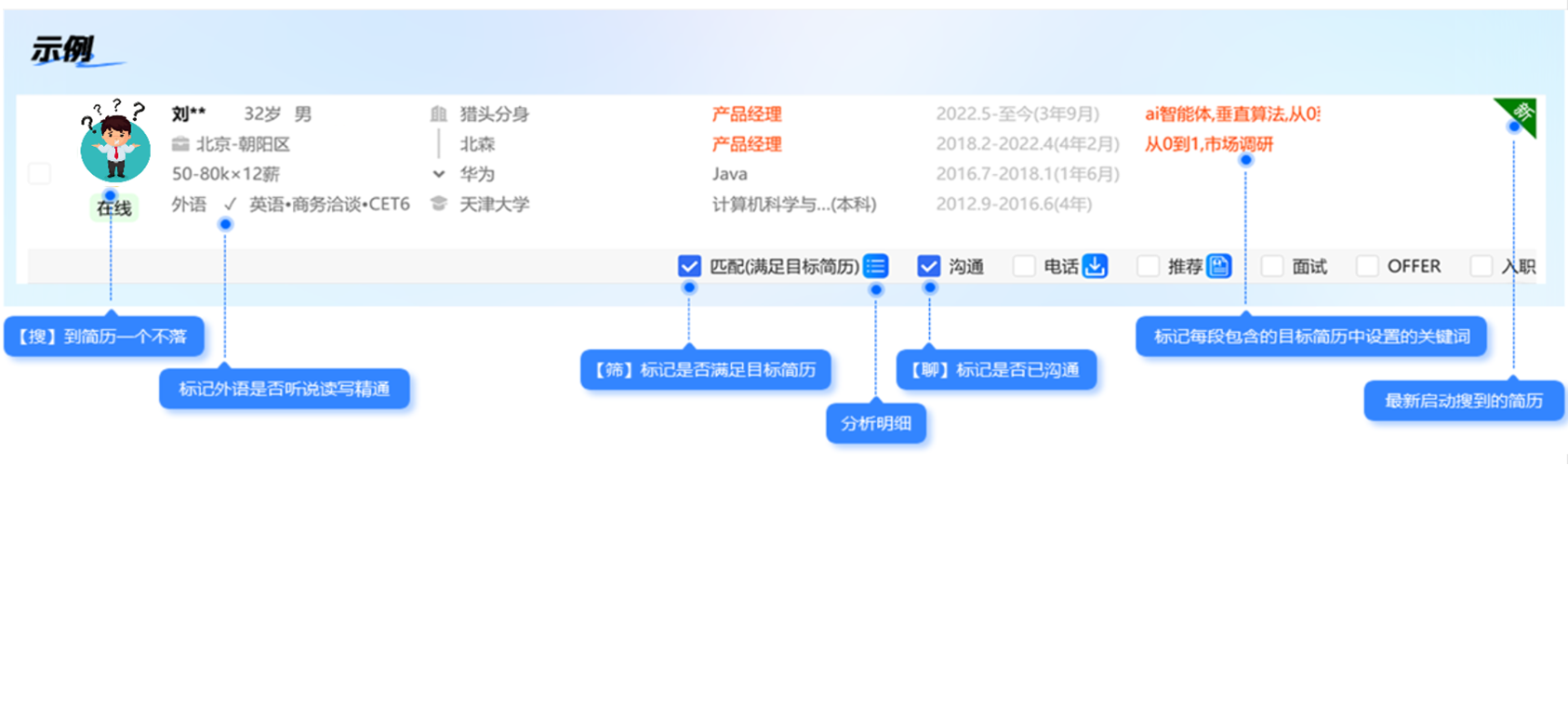Viewport: 1568px width, 718px height.
Task: Click the date range 2022.5-至今(3年9月)
Action: tap(1017, 113)
